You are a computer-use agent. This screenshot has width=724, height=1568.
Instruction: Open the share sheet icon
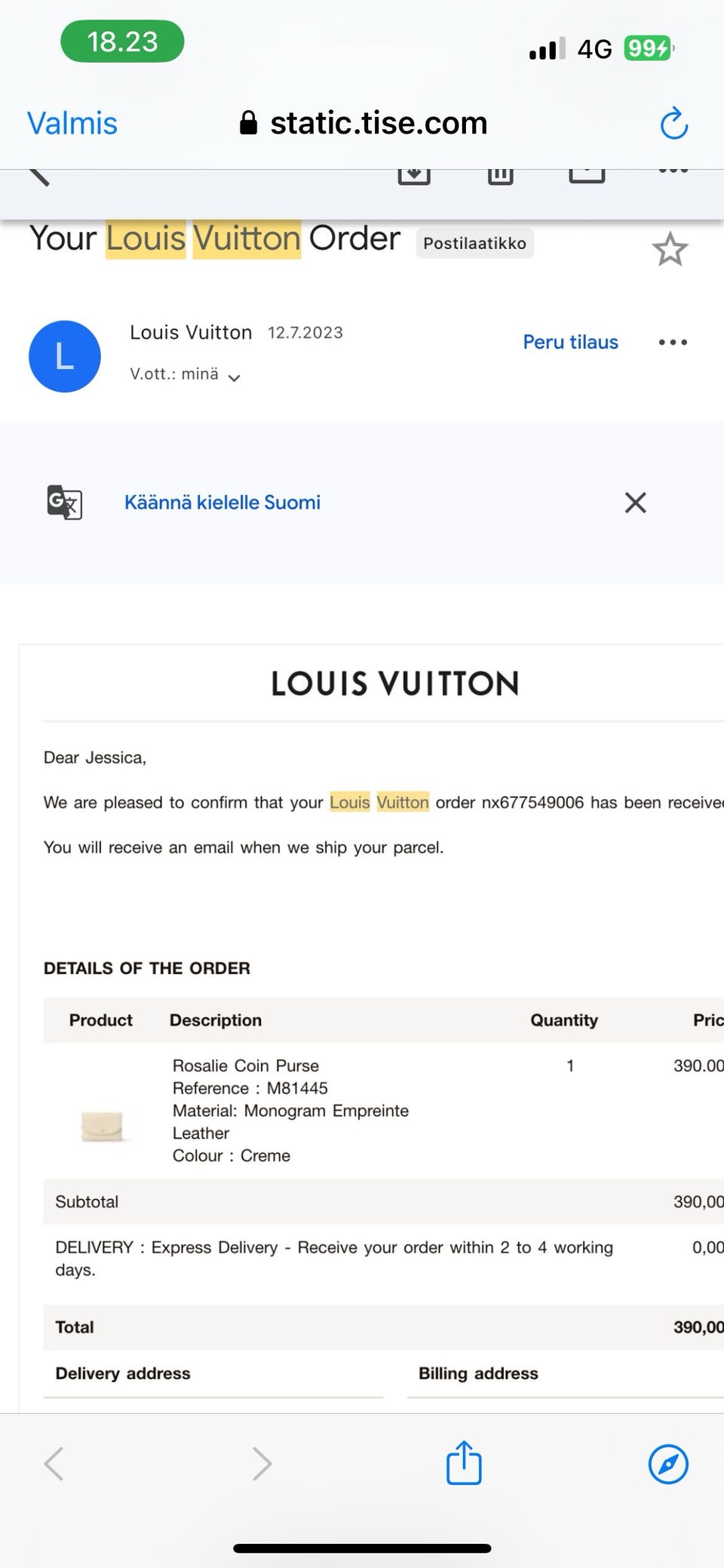coord(464,1464)
